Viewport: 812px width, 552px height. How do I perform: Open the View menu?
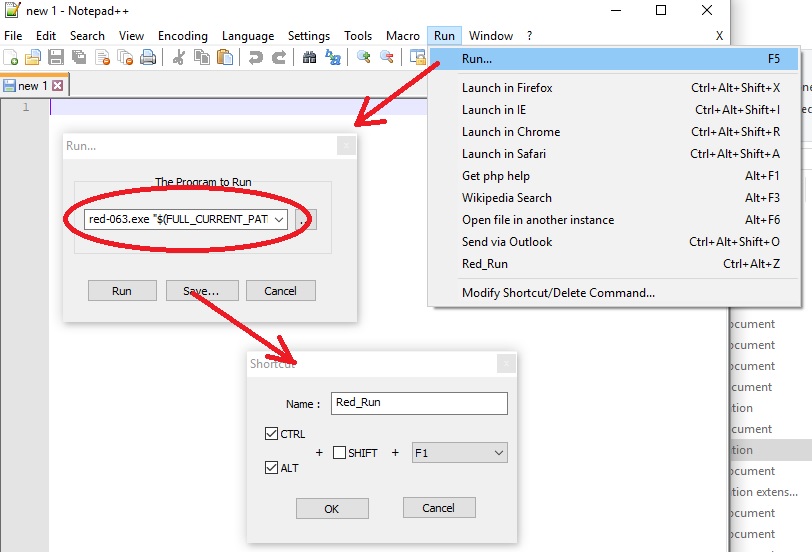coord(131,36)
